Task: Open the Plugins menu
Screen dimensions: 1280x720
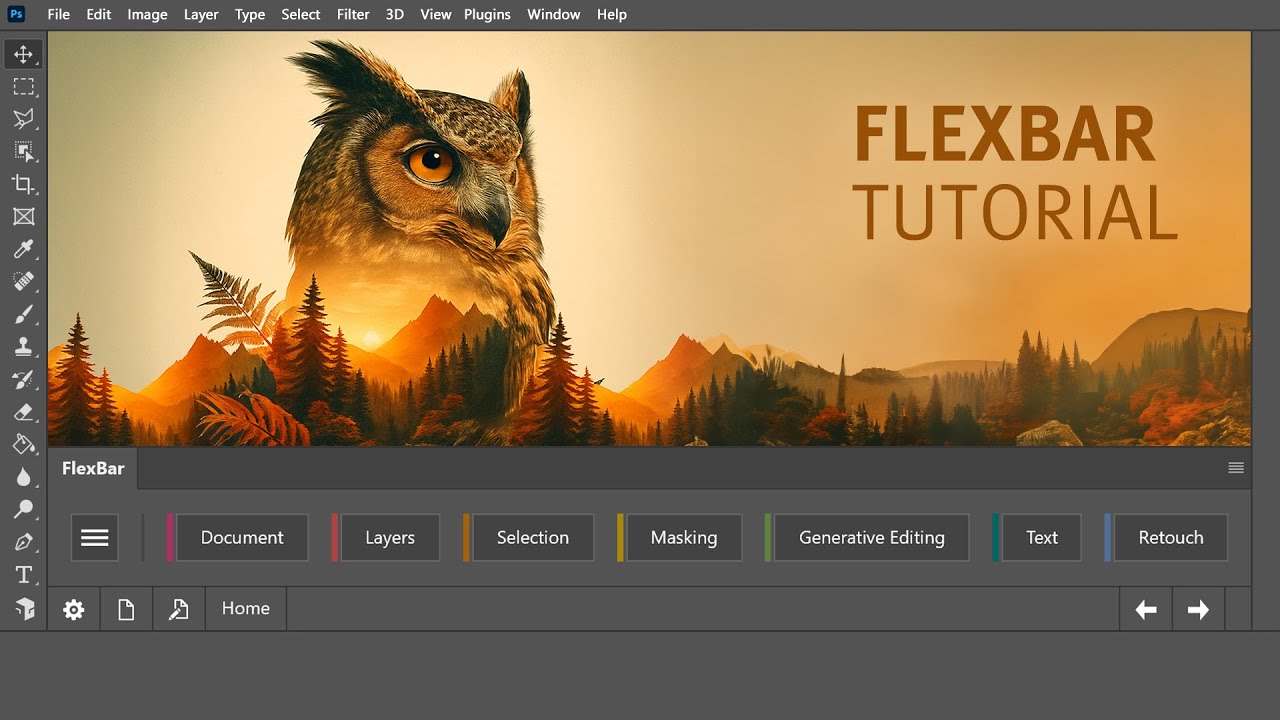Action: (x=487, y=14)
